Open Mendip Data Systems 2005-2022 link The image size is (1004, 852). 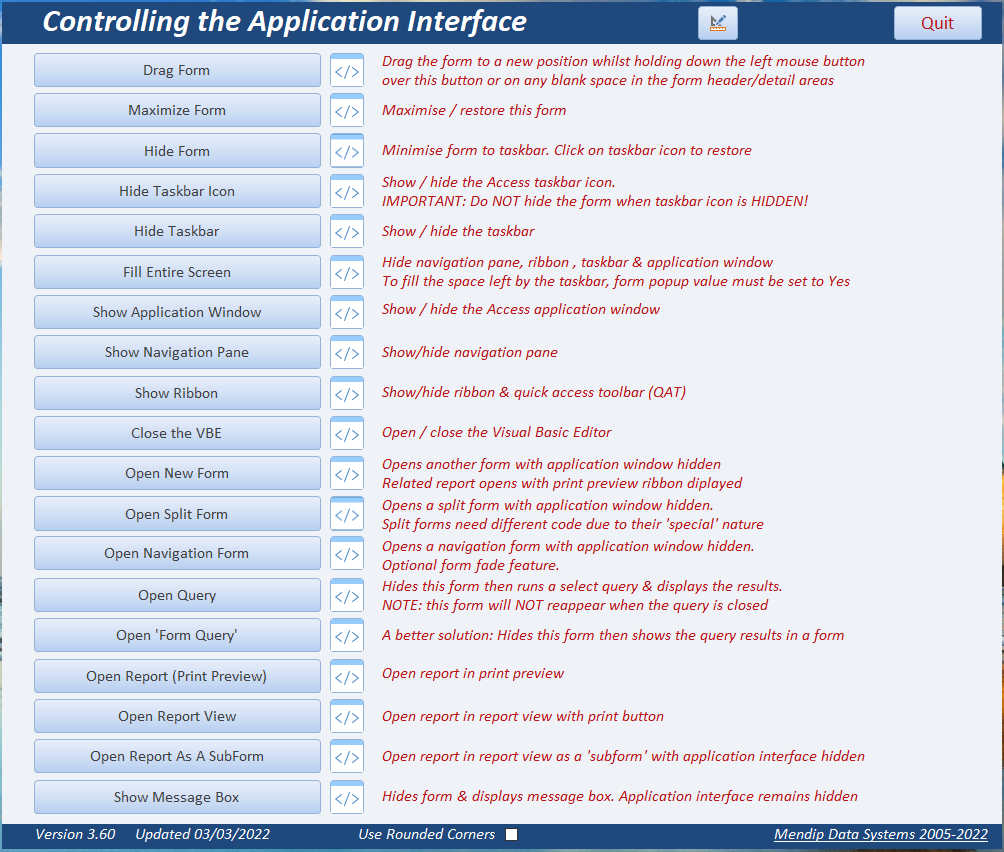click(880, 834)
